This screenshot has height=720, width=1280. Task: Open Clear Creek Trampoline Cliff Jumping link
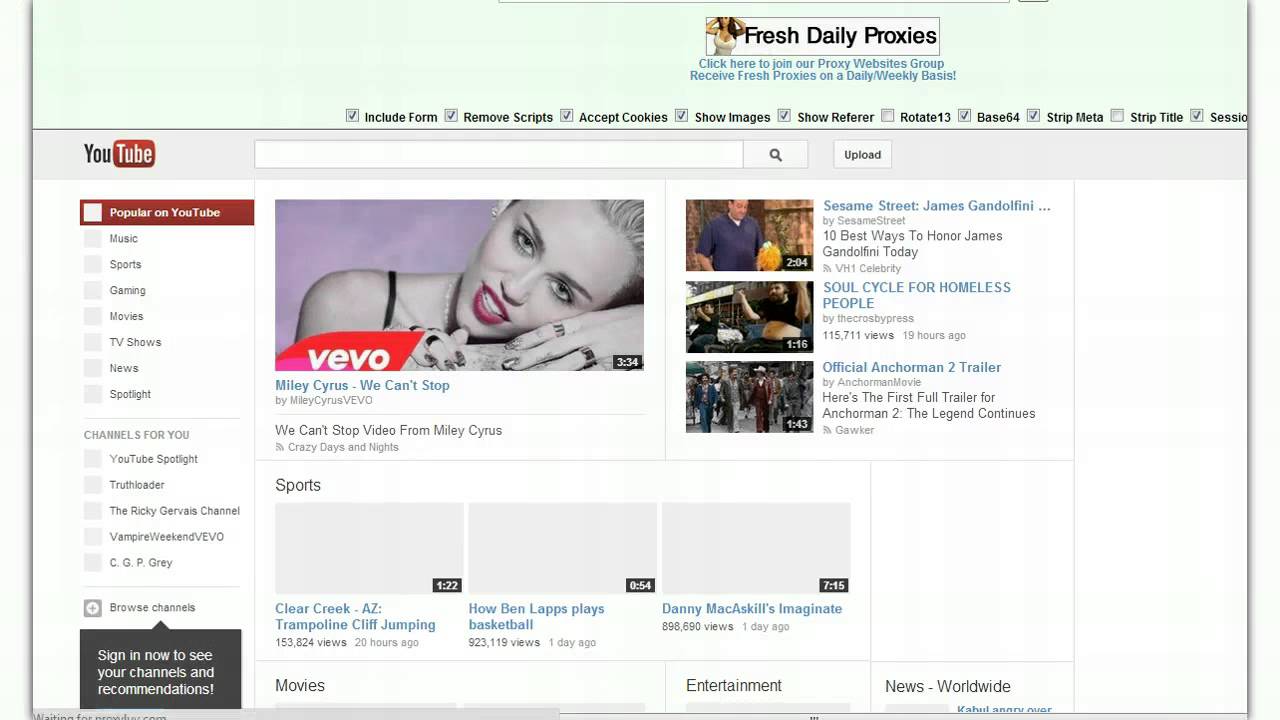pos(355,616)
